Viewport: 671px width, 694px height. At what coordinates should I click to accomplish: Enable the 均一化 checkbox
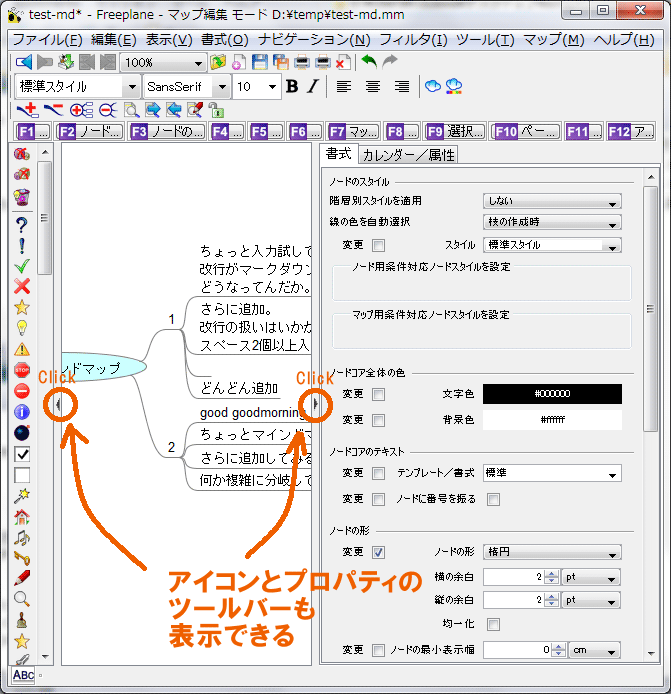coord(493,624)
